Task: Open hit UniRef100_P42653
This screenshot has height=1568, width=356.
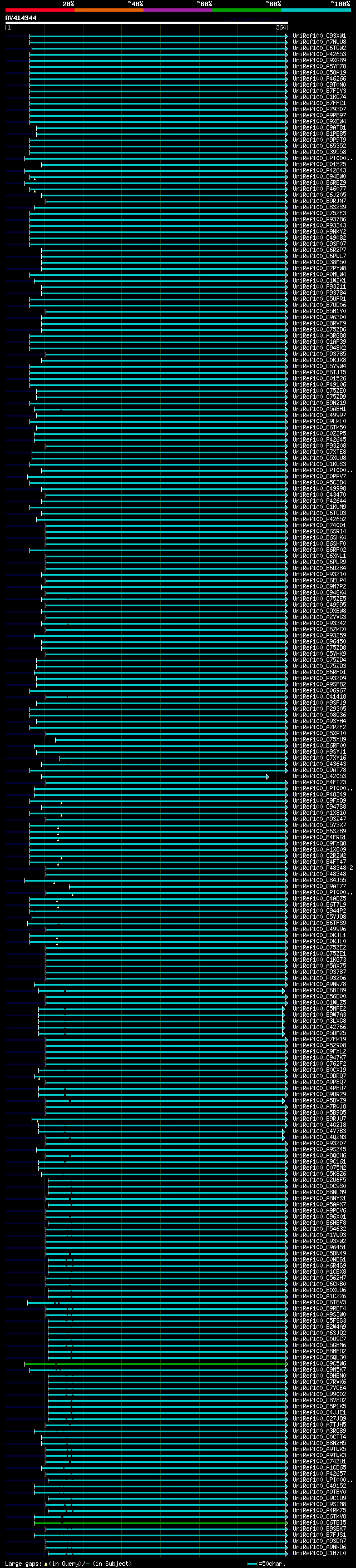Action: pos(319,54)
